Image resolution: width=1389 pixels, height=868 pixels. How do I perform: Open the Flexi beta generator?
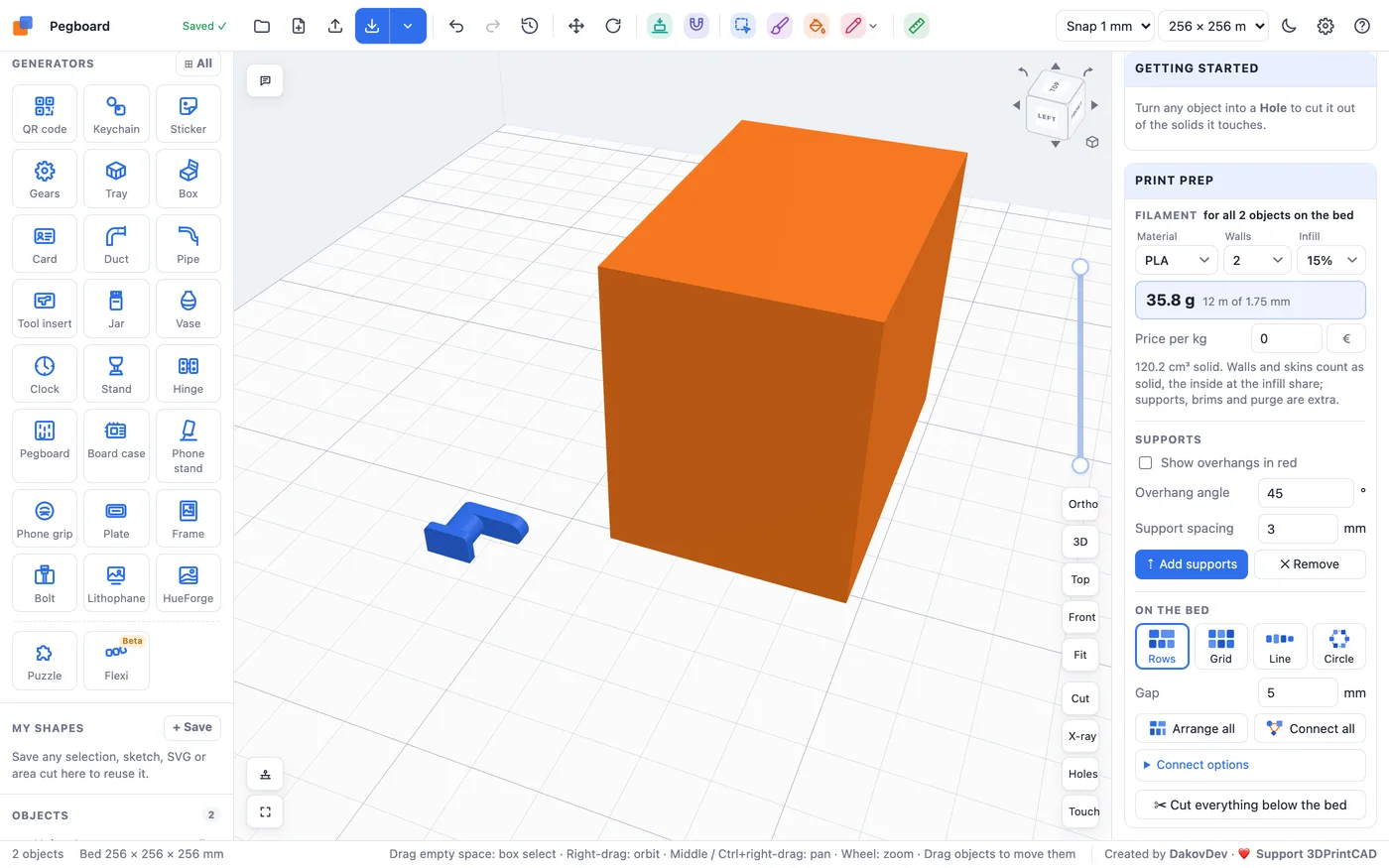tap(116, 661)
